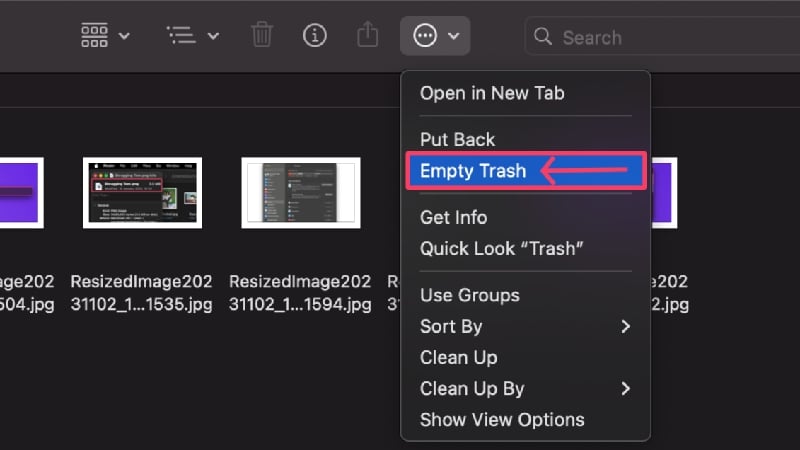Select the ResizedImage 1535.jpg thumbnail

point(142,193)
